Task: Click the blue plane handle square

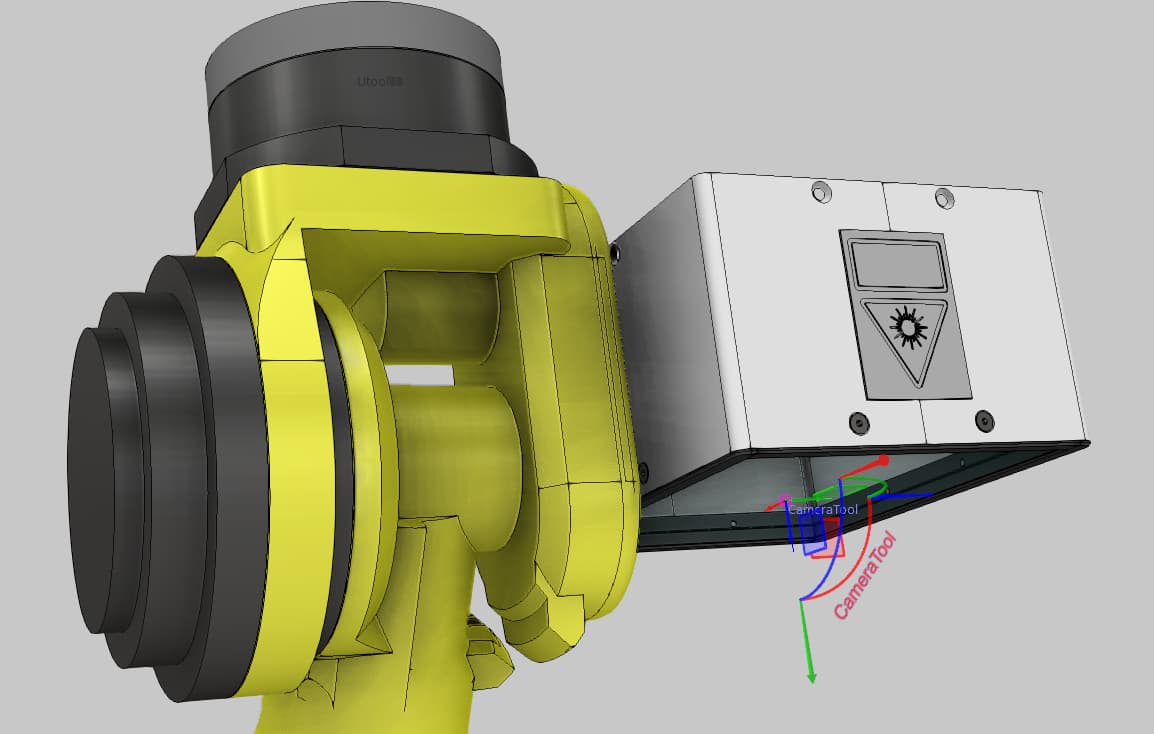Action: click(x=812, y=535)
